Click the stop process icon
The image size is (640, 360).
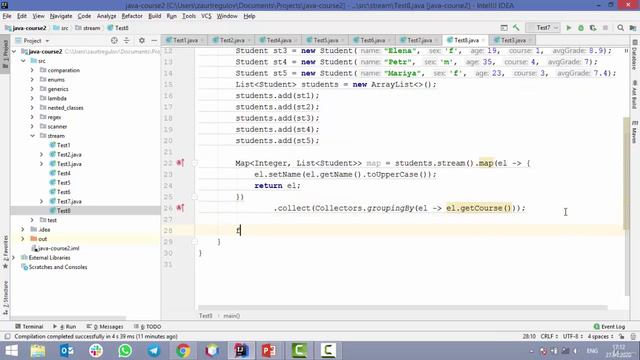pos(605,28)
